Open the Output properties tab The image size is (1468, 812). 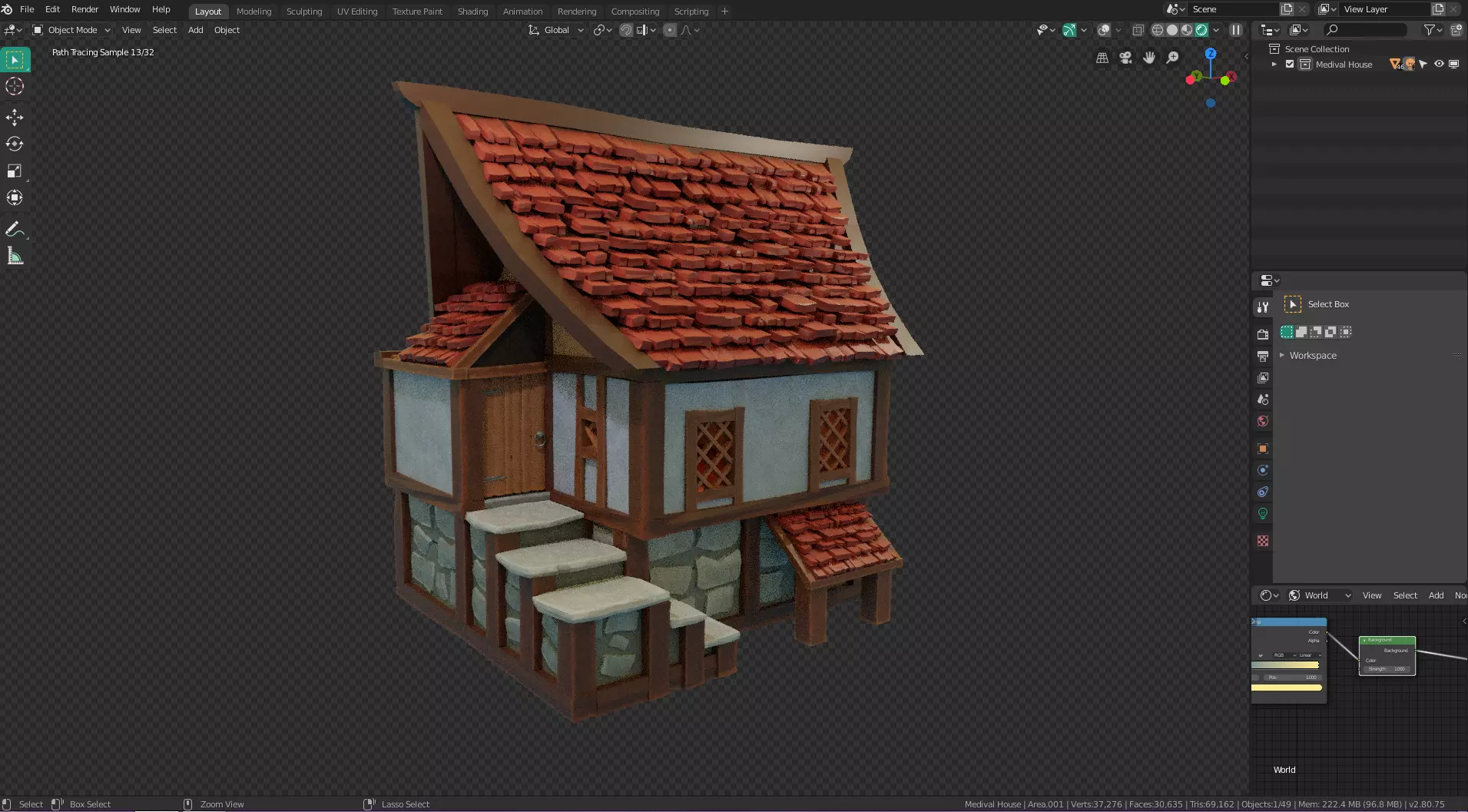1263,356
